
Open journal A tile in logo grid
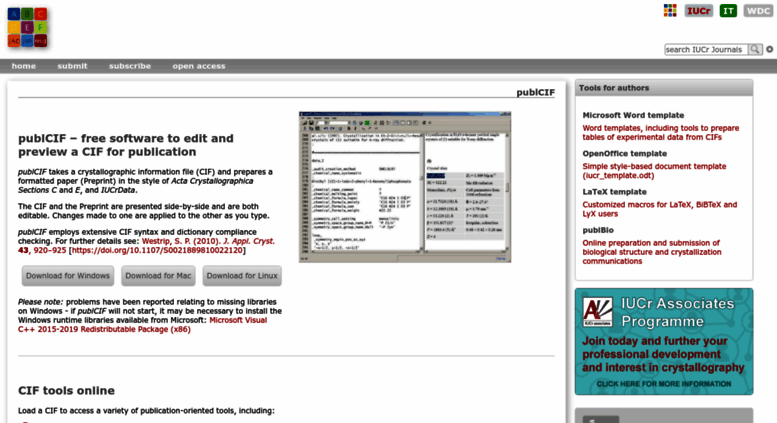(x=14, y=14)
